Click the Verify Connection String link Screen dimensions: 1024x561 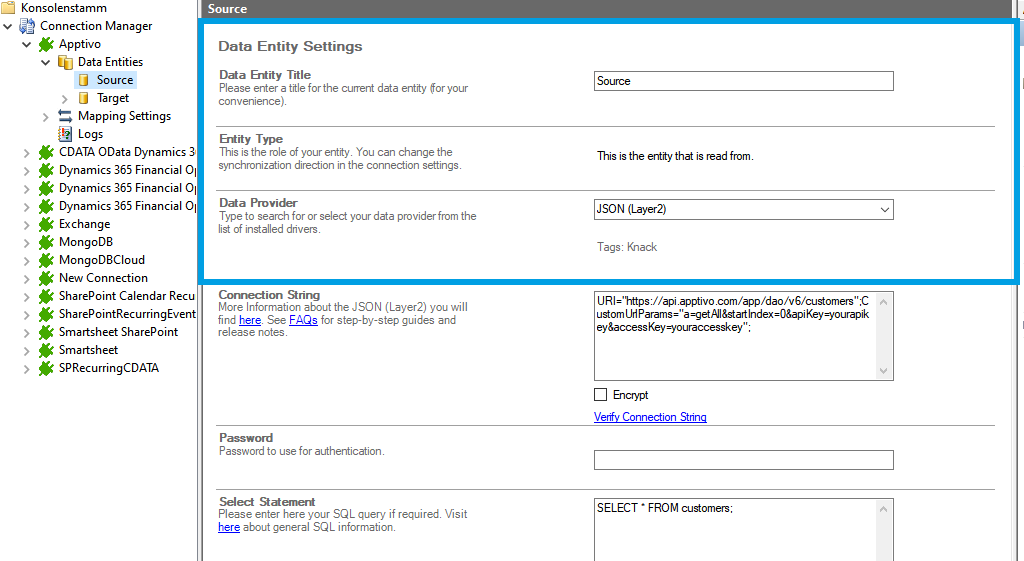click(x=650, y=417)
